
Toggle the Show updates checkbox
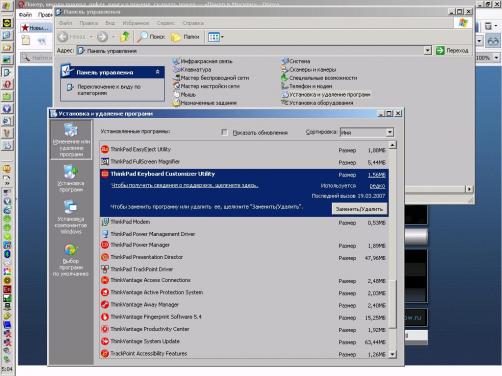224,132
